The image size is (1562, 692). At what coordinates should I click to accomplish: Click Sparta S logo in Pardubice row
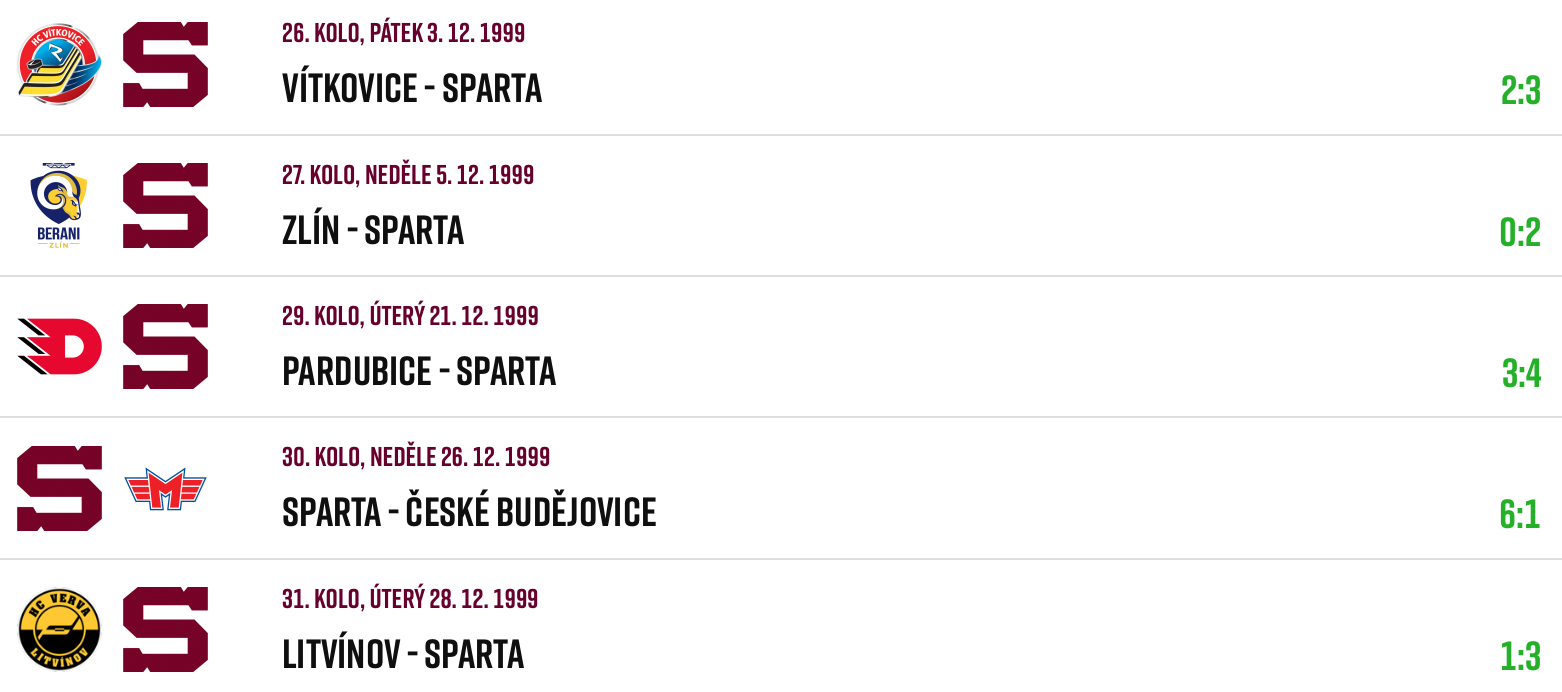165,346
